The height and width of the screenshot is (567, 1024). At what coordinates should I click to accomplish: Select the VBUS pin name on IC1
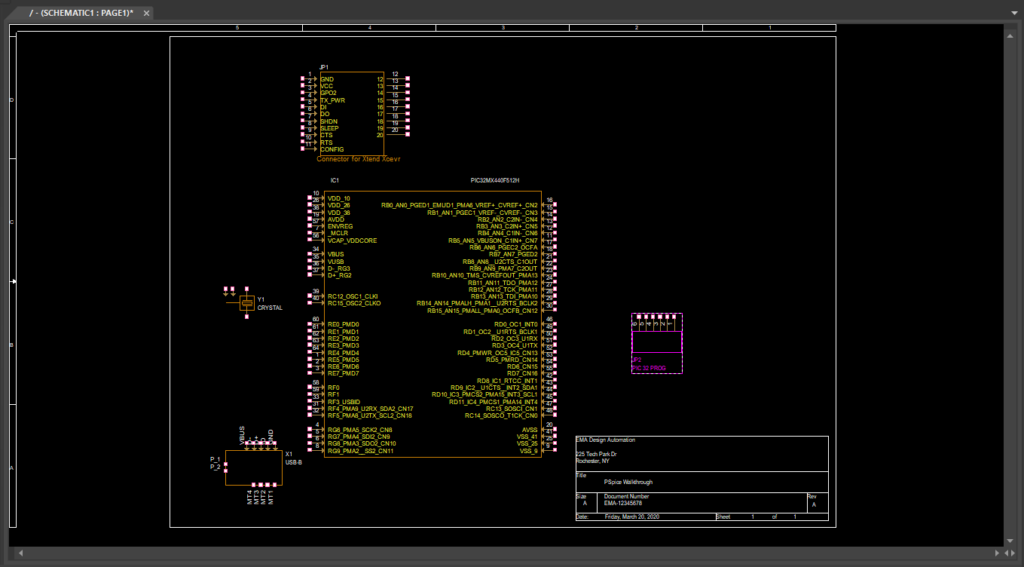336,255
